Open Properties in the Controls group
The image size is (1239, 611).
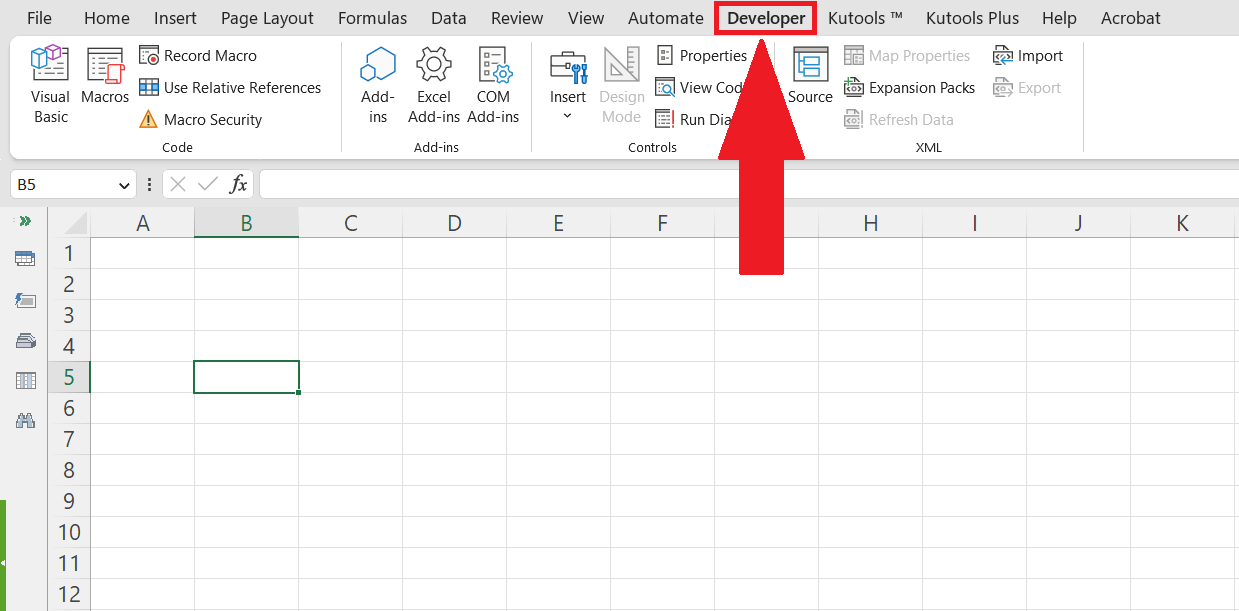703,55
